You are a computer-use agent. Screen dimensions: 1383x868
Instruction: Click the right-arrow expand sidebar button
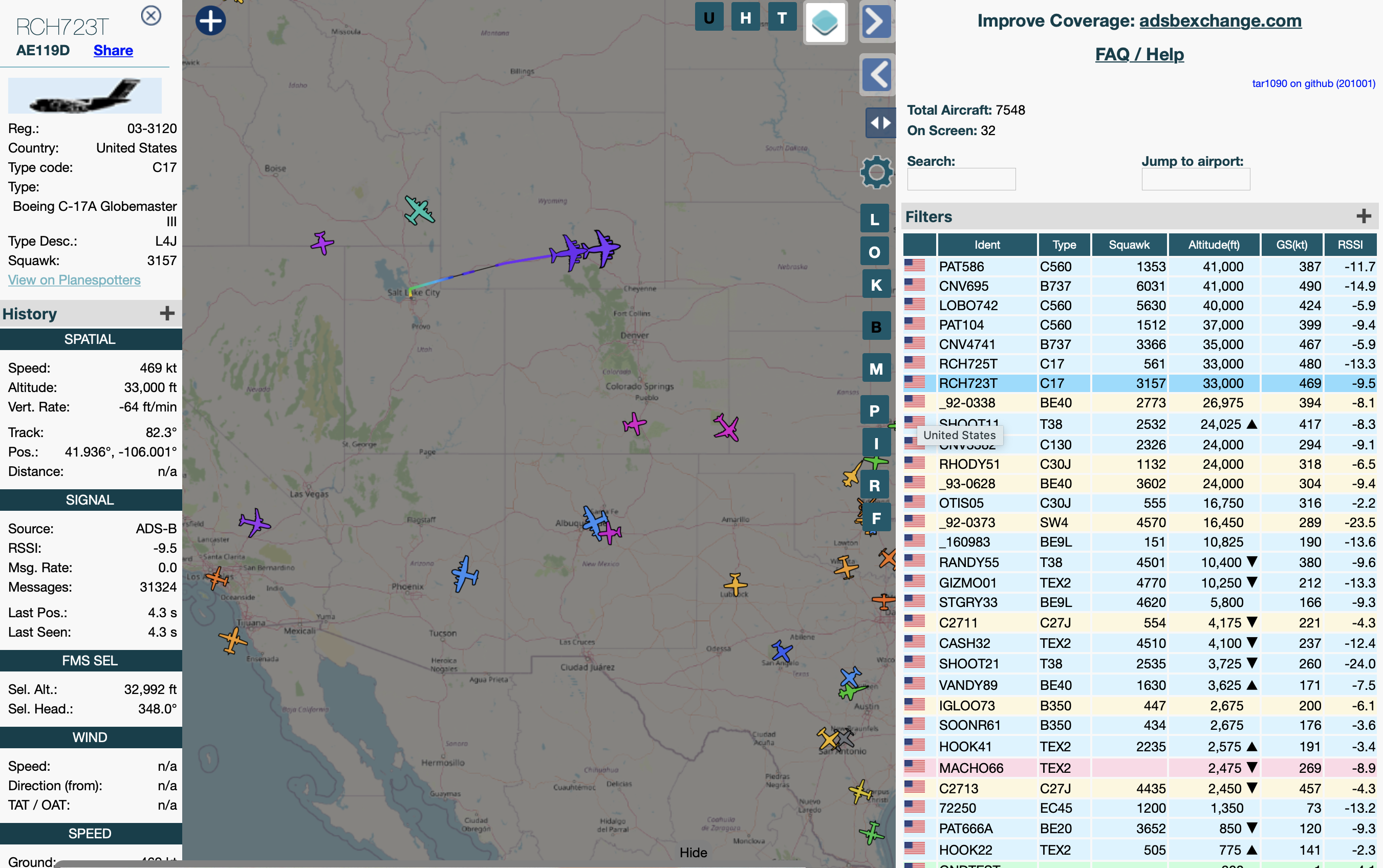pyautogui.click(x=877, y=22)
